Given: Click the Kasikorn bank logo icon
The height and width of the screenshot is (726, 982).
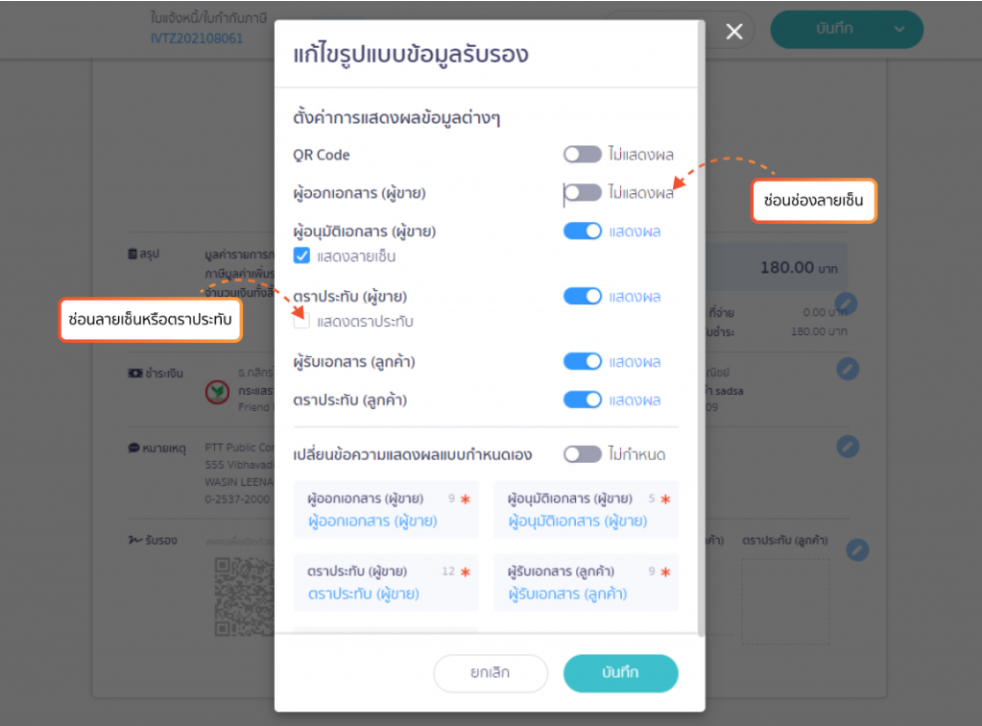Looking at the screenshot, I should tap(217, 392).
